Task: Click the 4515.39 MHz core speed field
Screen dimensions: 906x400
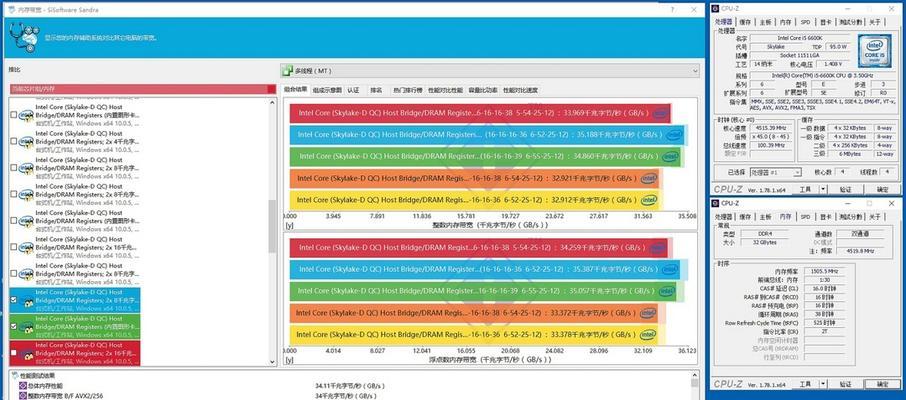Action: click(x=771, y=128)
